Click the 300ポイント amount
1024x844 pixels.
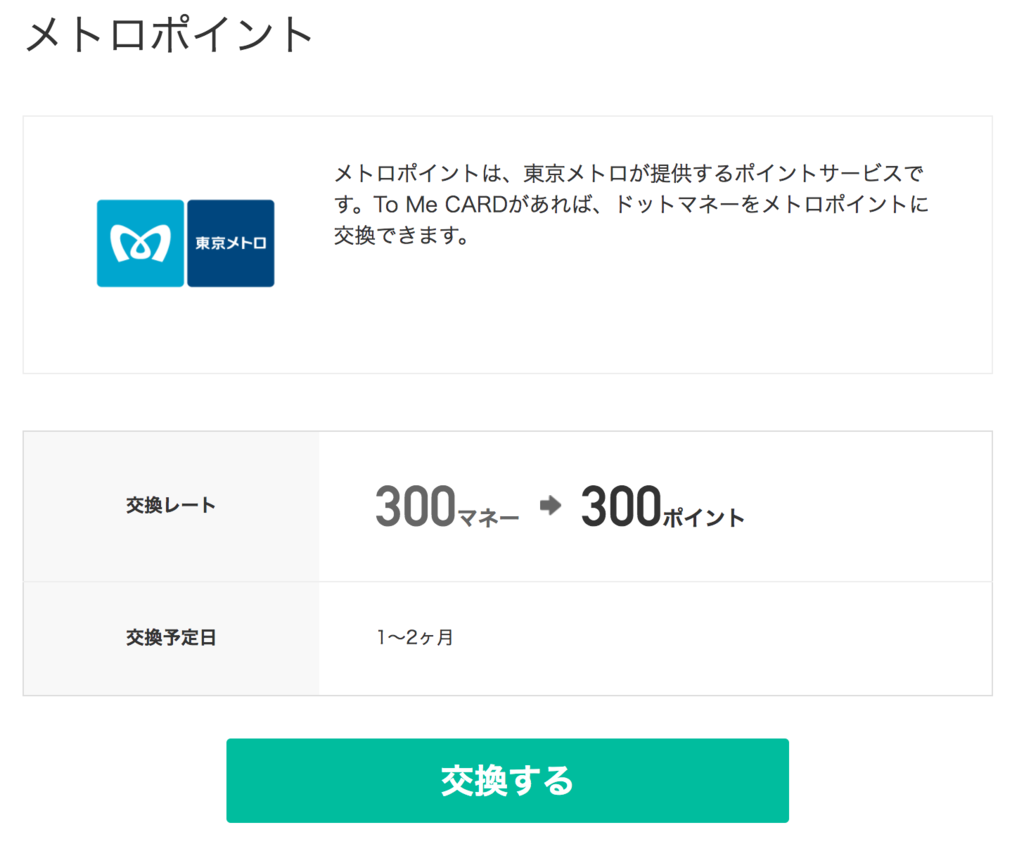[x=663, y=506]
